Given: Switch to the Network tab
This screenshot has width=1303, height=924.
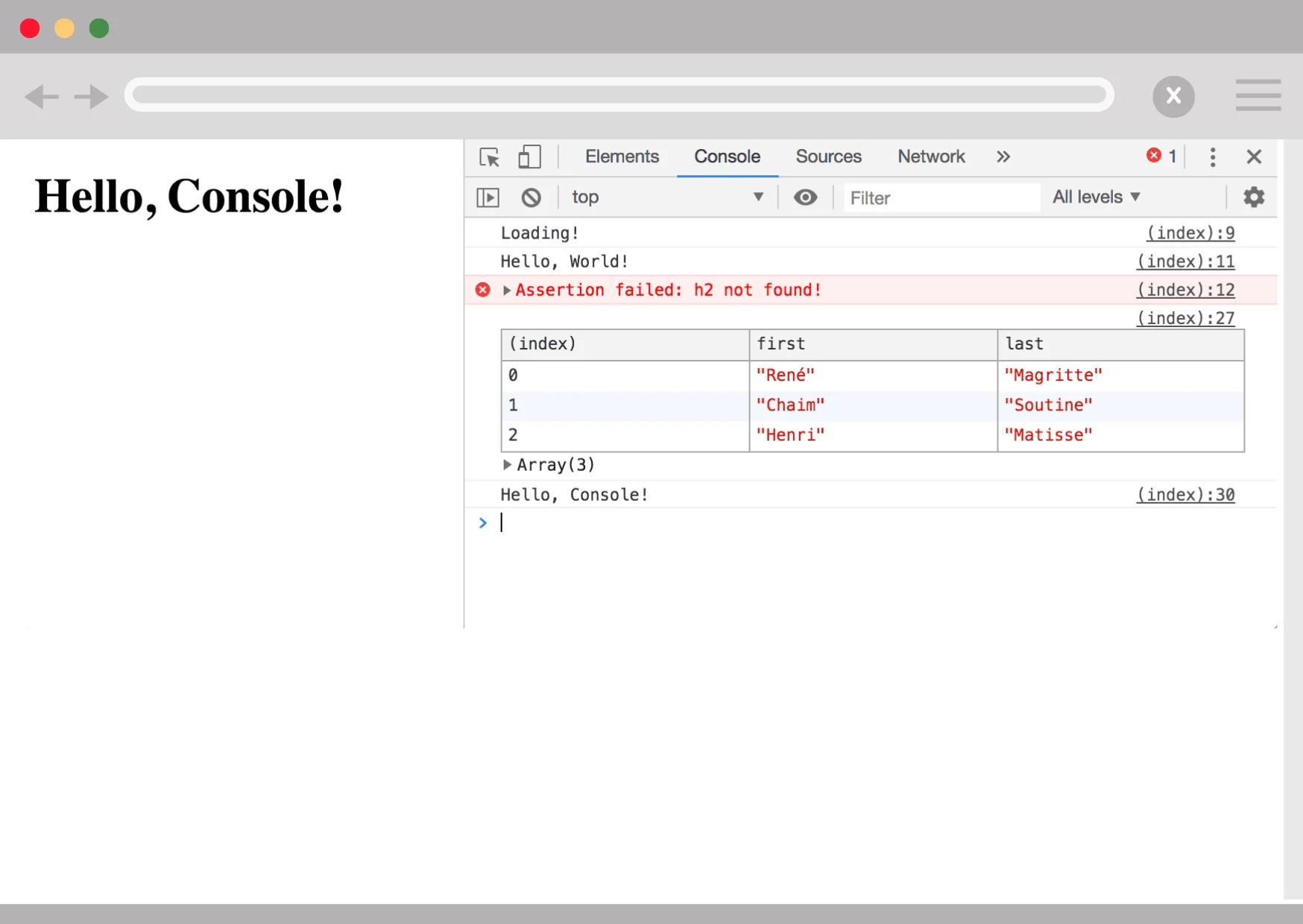Looking at the screenshot, I should 931,157.
